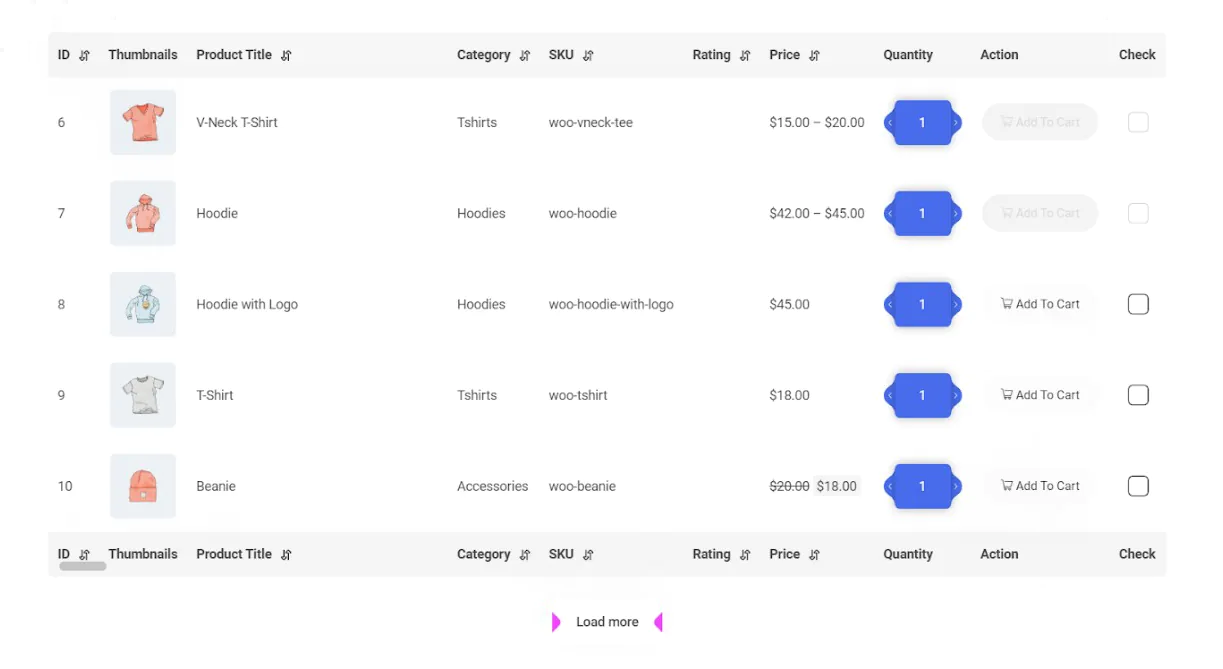Click the Category header to sort products
This screenshot has width=1223, height=669.
point(483,55)
